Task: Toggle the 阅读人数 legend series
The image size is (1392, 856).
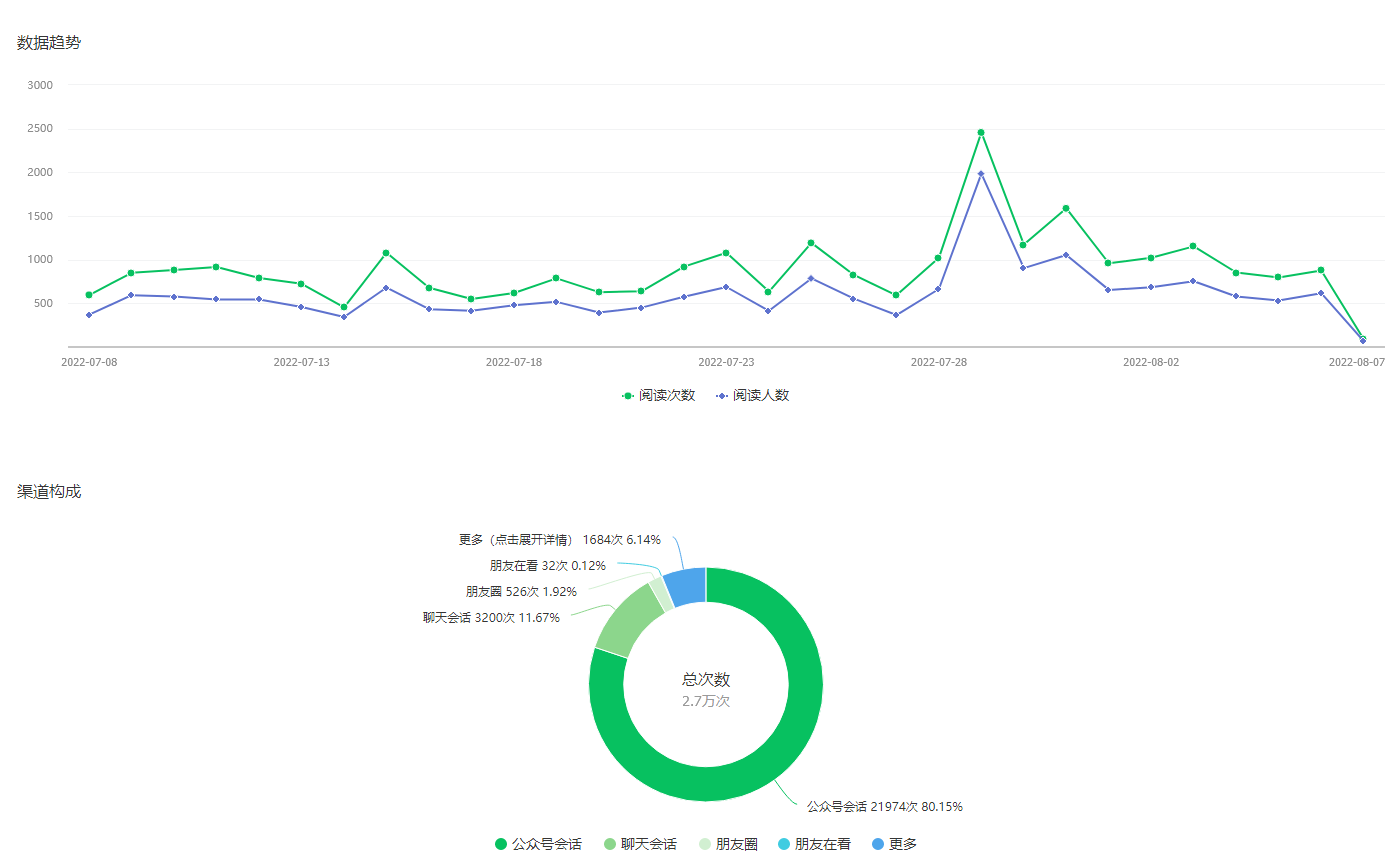Action: 752,395
